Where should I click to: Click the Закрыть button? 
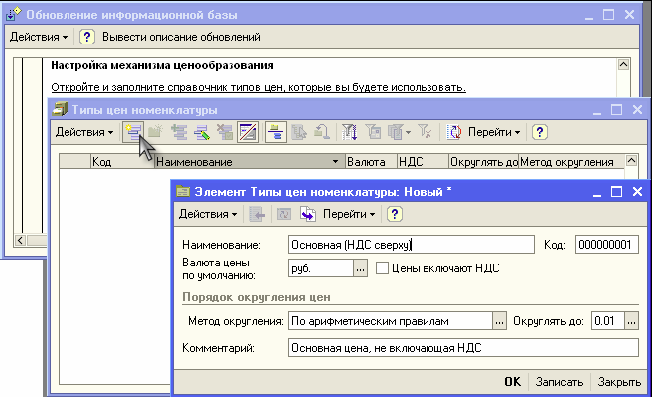pos(619,382)
